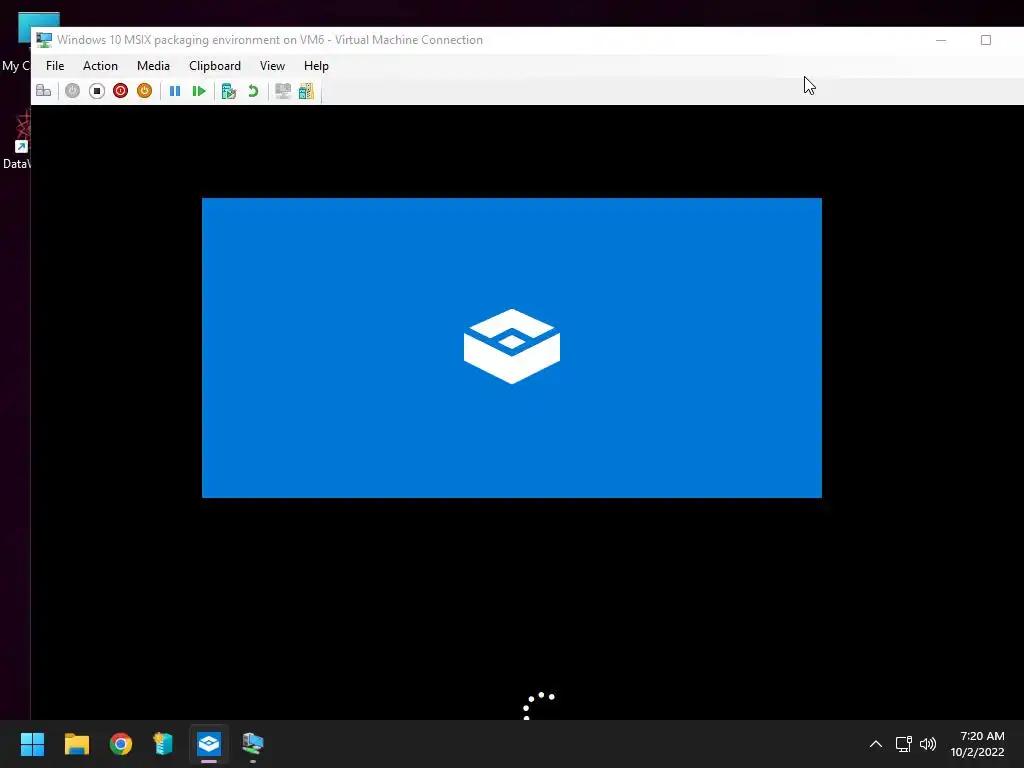The image size is (1024, 768).
Task: Open the Action menu
Action: [x=100, y=66]
